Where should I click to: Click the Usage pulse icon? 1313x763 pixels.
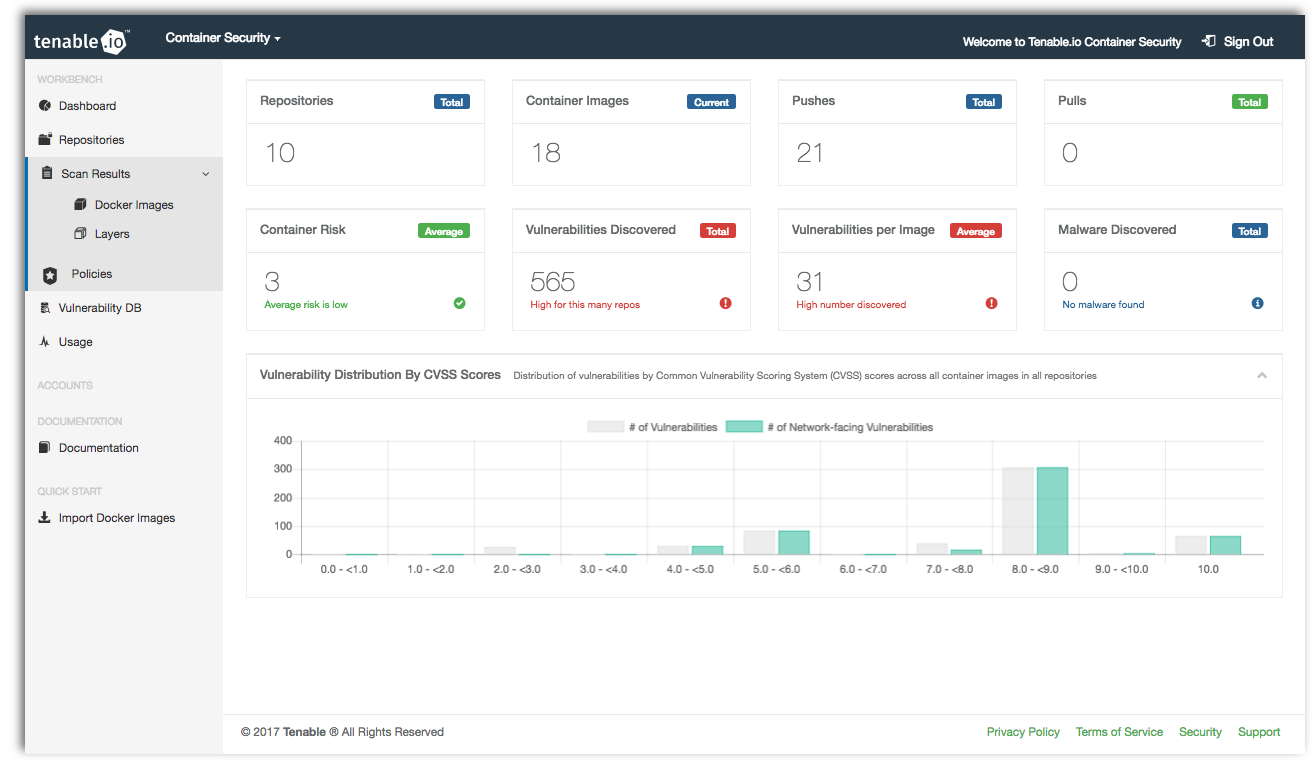(44, 342)
